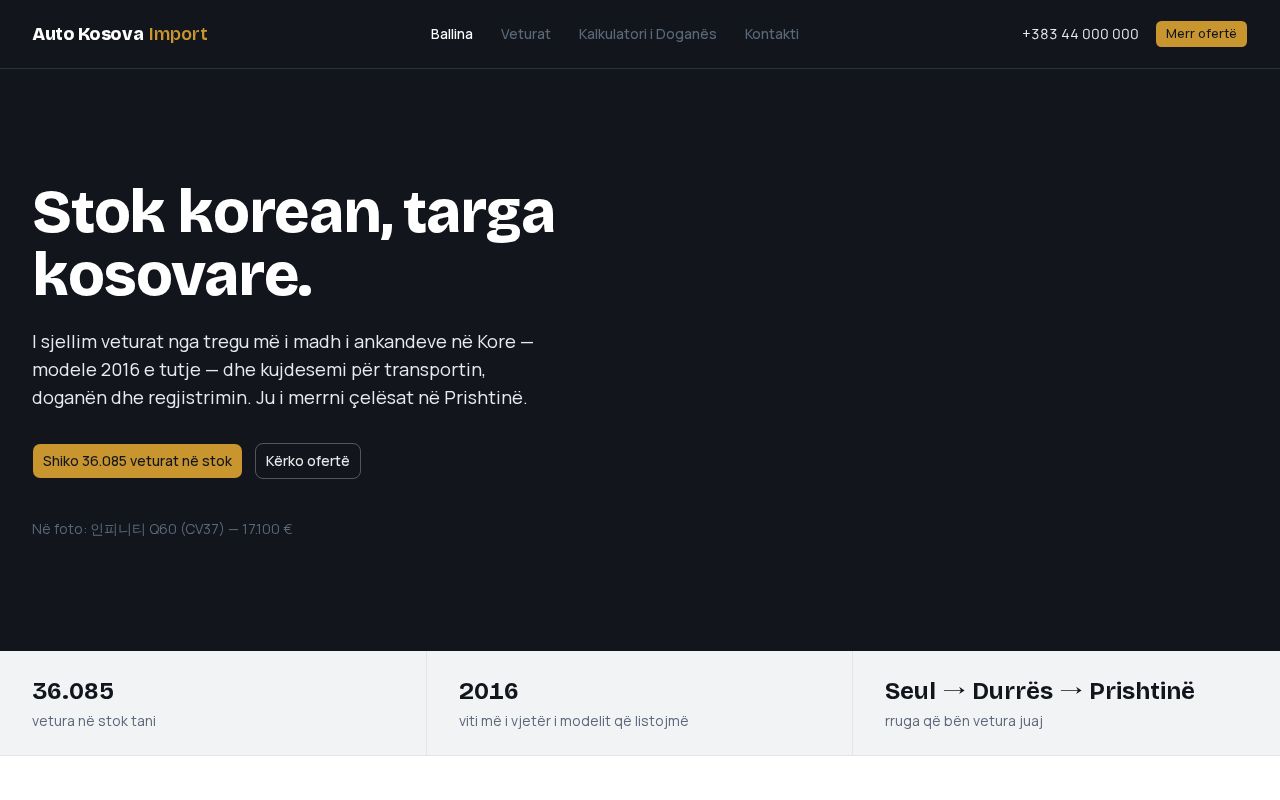The image size is (1280, 800).
Task: Click the 2016 model year figure
Action: 489,691
